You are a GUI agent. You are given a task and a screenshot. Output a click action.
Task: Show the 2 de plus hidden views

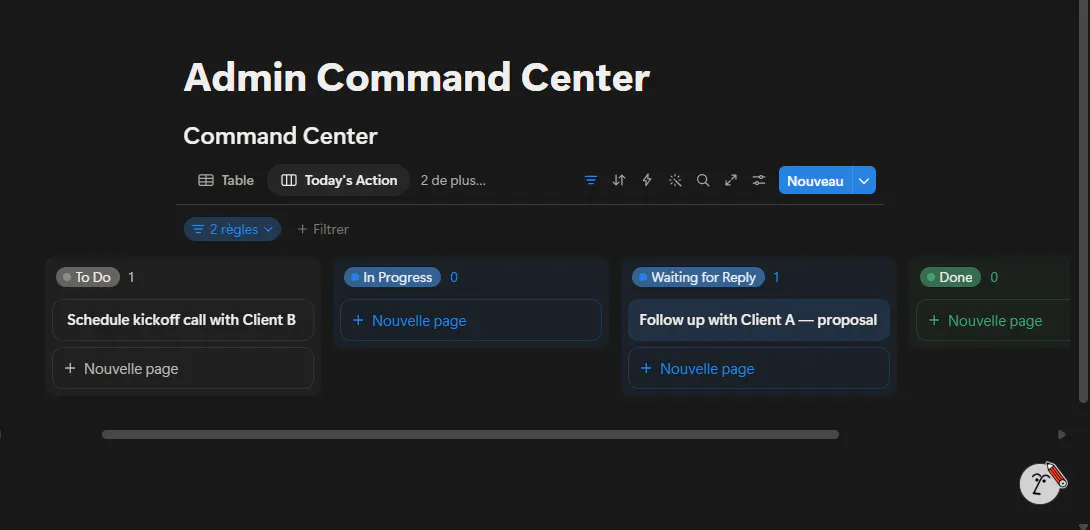(453, 180)
